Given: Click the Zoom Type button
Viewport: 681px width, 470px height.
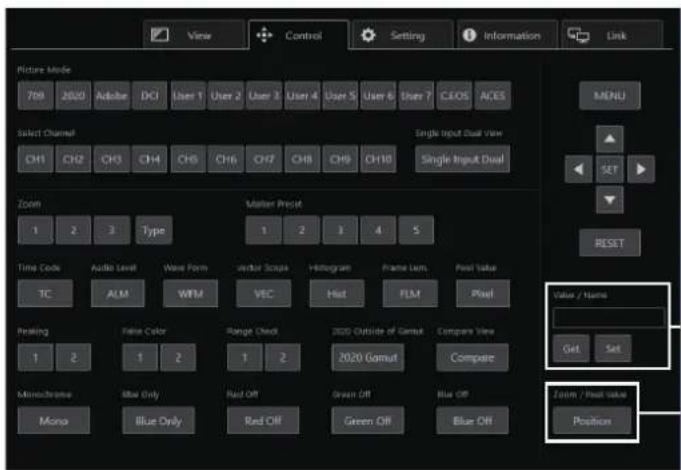Looking at the screenshot, I should pyautogui.click(x=154, y=230).
